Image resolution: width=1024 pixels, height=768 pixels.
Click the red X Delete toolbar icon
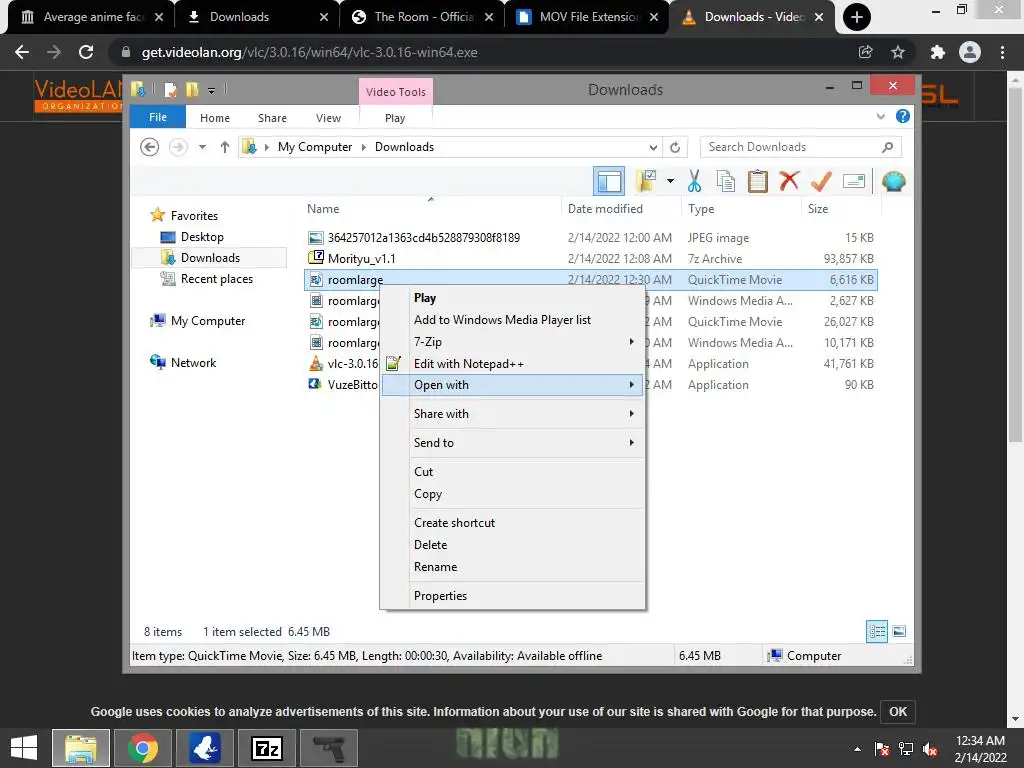pos(789,180)
